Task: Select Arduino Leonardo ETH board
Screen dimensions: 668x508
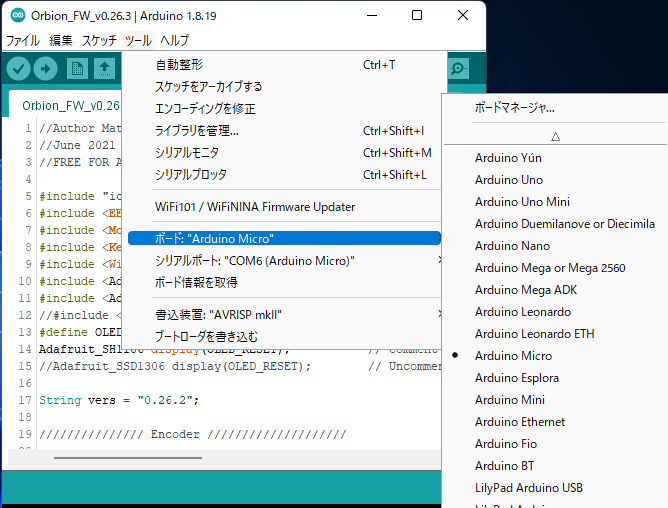Action: [556, 334]
